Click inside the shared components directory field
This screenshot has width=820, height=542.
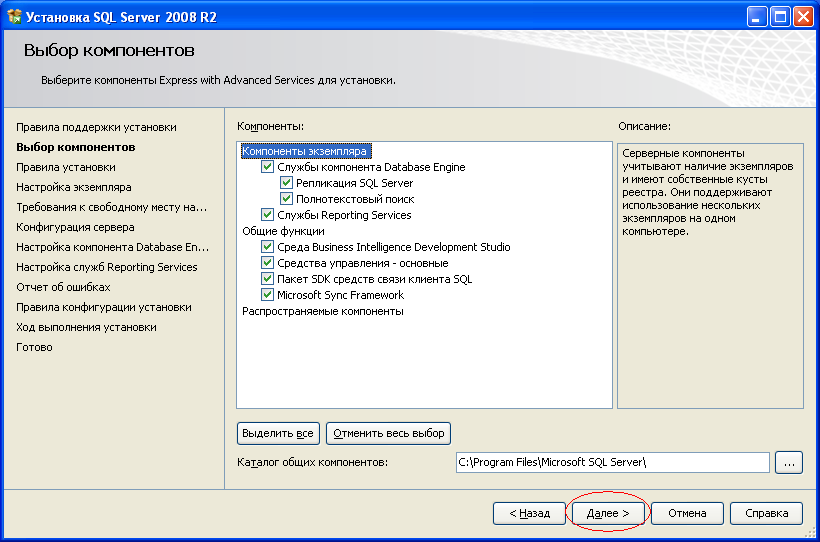[x=612, y=463]
